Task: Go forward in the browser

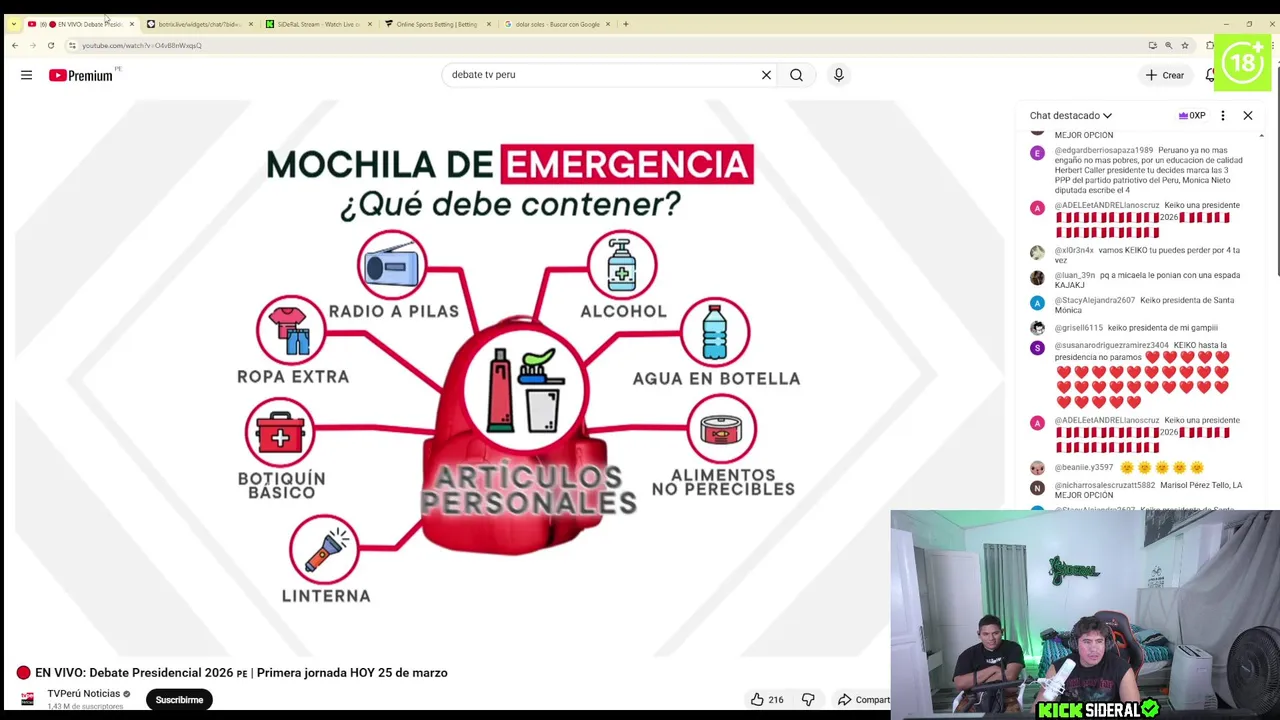Action: [x=34, y=45]
